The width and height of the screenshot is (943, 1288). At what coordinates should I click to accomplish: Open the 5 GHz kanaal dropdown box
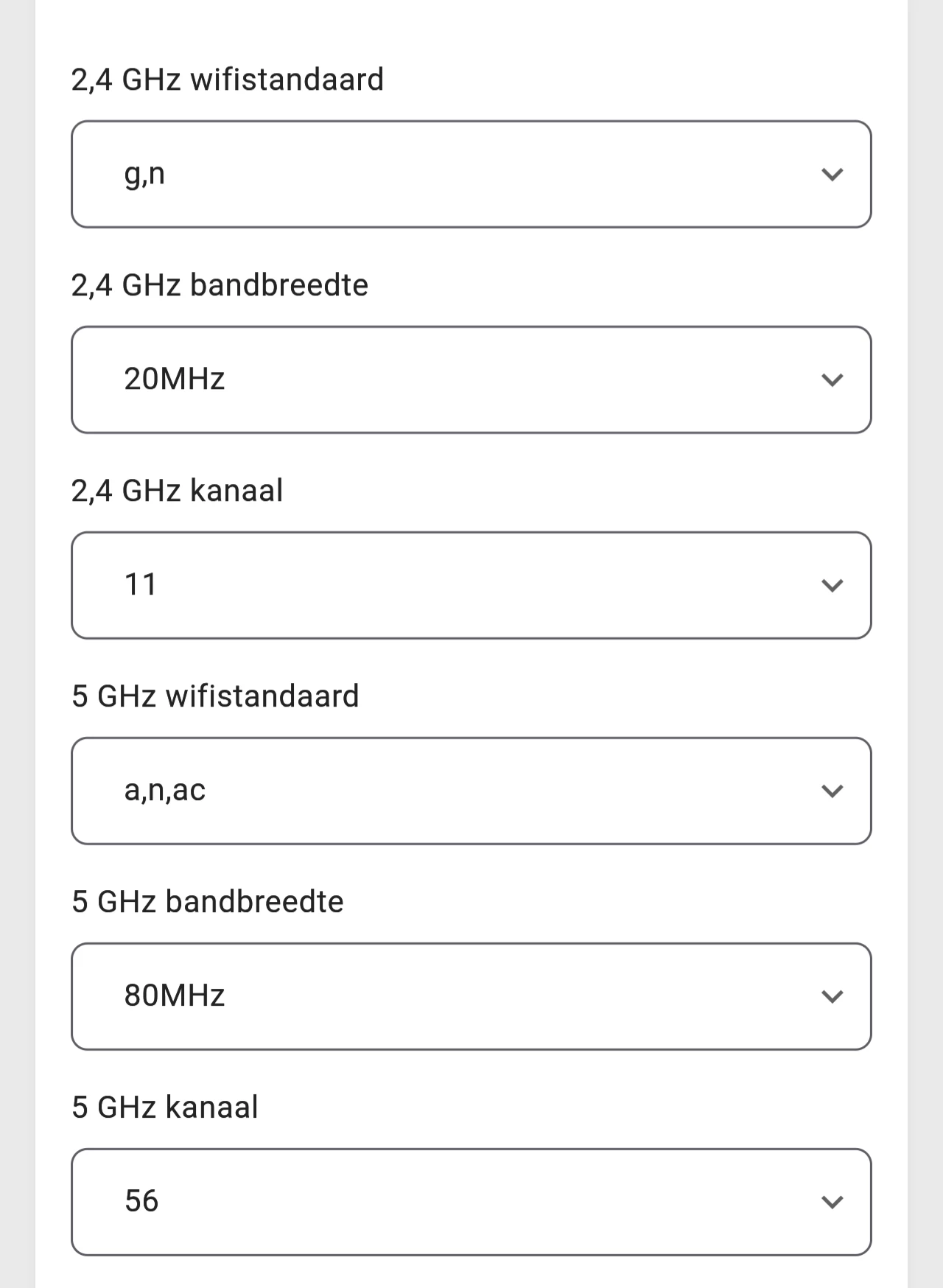point(471,1203)
